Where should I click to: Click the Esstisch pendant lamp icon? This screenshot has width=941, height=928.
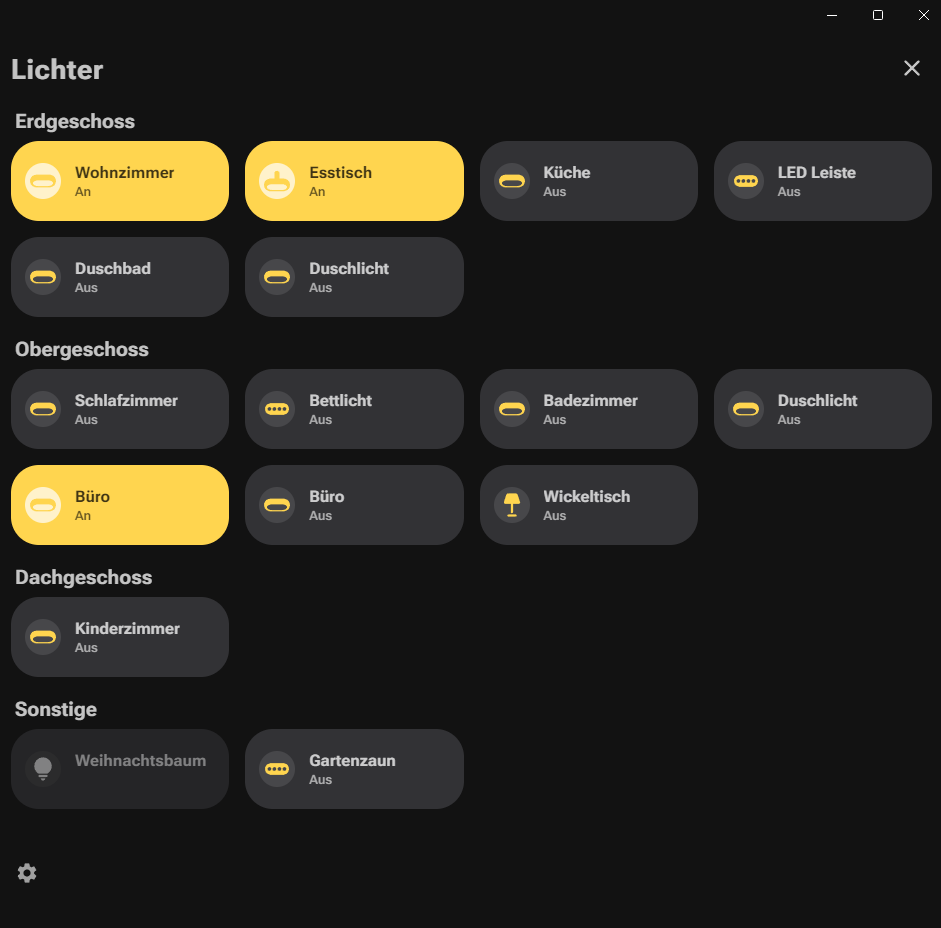coord(277,181)
